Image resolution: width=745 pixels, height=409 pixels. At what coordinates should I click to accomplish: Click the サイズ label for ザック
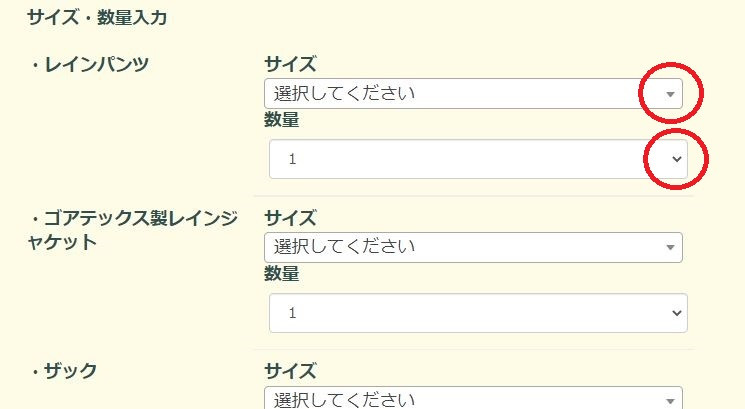[290, 372]
